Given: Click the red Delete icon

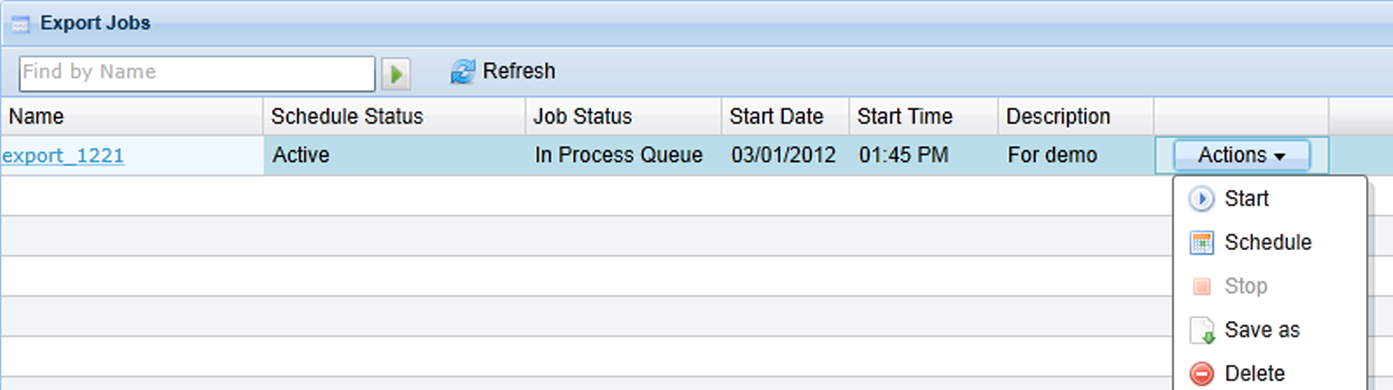Looking at the screenshot, I should [1201, 374].
